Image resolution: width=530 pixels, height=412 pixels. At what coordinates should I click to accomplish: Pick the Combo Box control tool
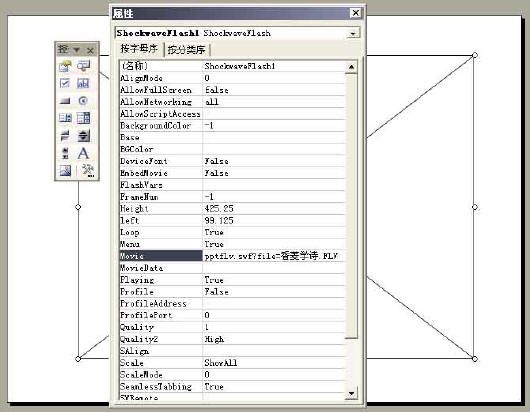pos(83,118)
